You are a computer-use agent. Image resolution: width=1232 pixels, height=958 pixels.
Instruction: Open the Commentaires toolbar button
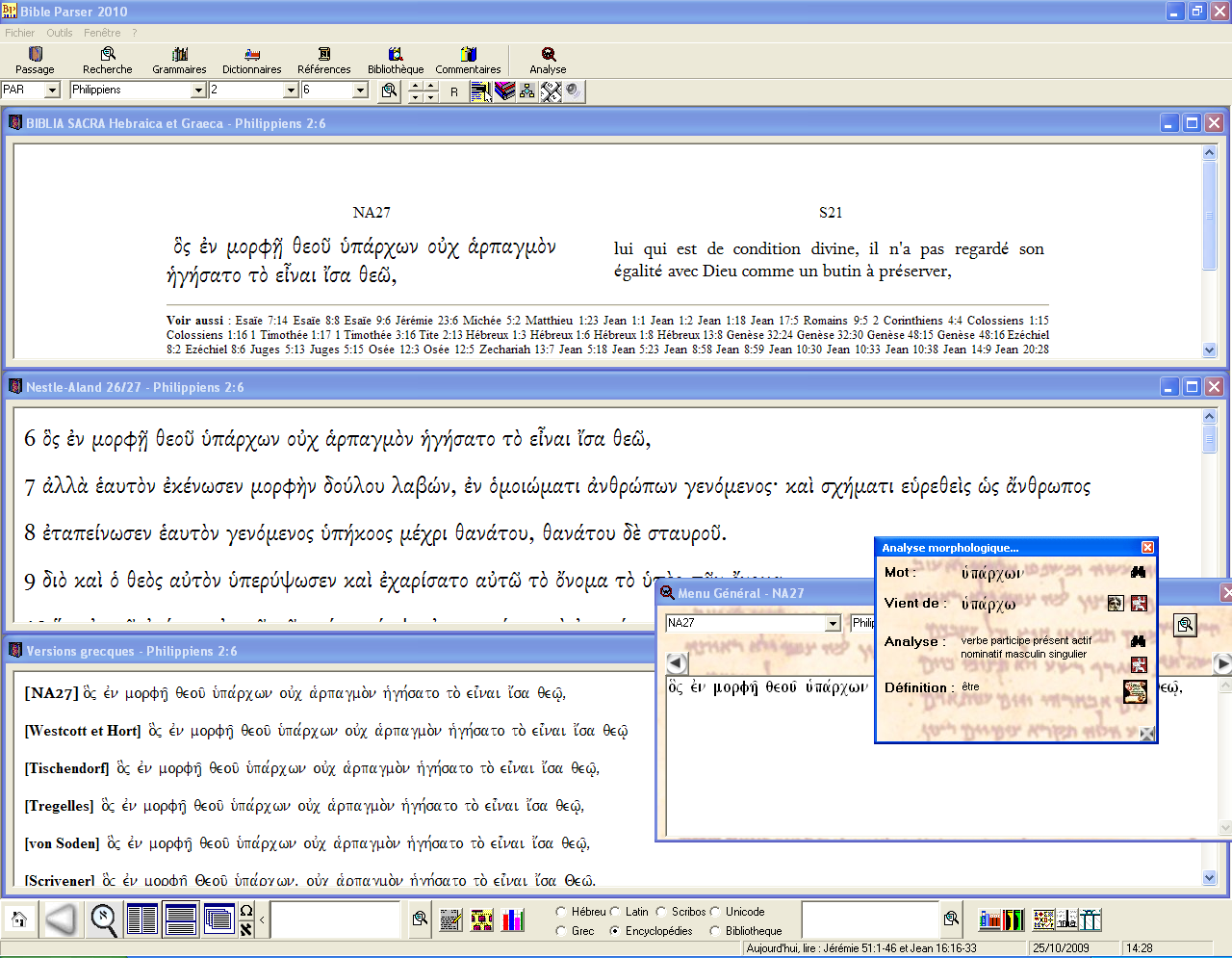coord(468,61)
